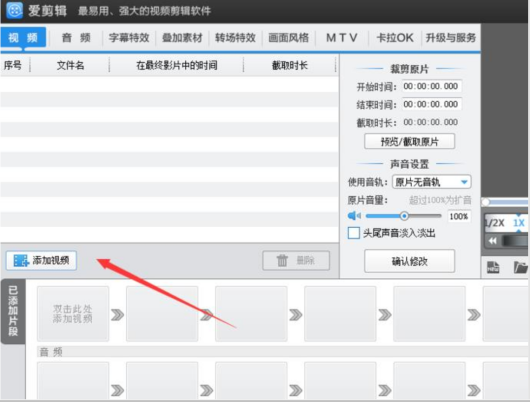Select the 1X playback speed
Screen dimensions: 530x403
tap(519, 223)
